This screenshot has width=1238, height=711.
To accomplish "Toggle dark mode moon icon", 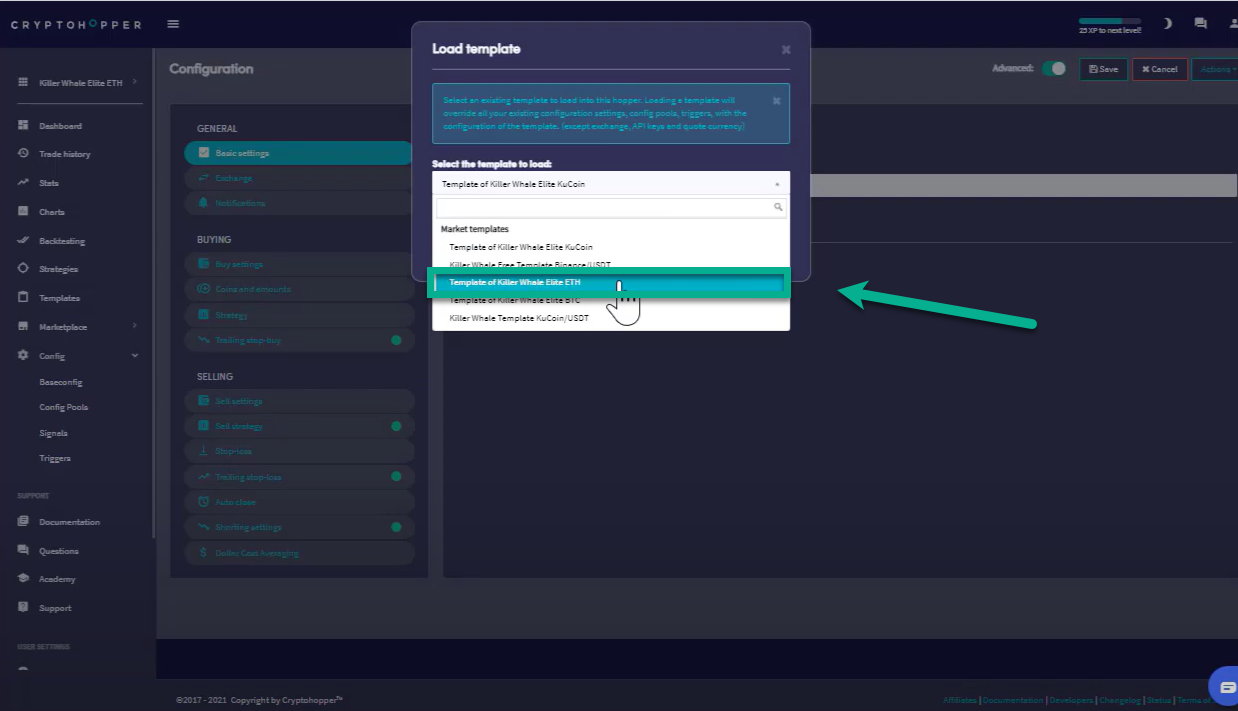I will (x=1167, y=23).
